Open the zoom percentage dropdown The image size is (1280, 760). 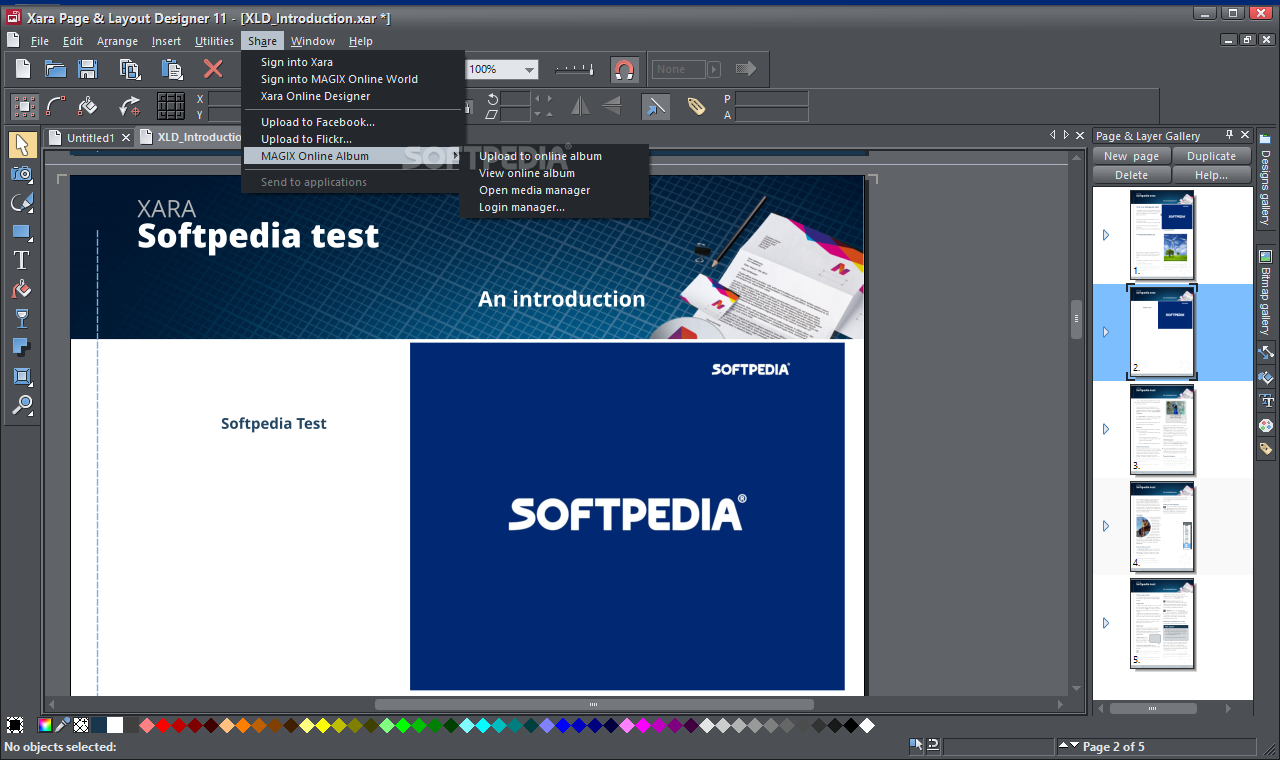530,70
